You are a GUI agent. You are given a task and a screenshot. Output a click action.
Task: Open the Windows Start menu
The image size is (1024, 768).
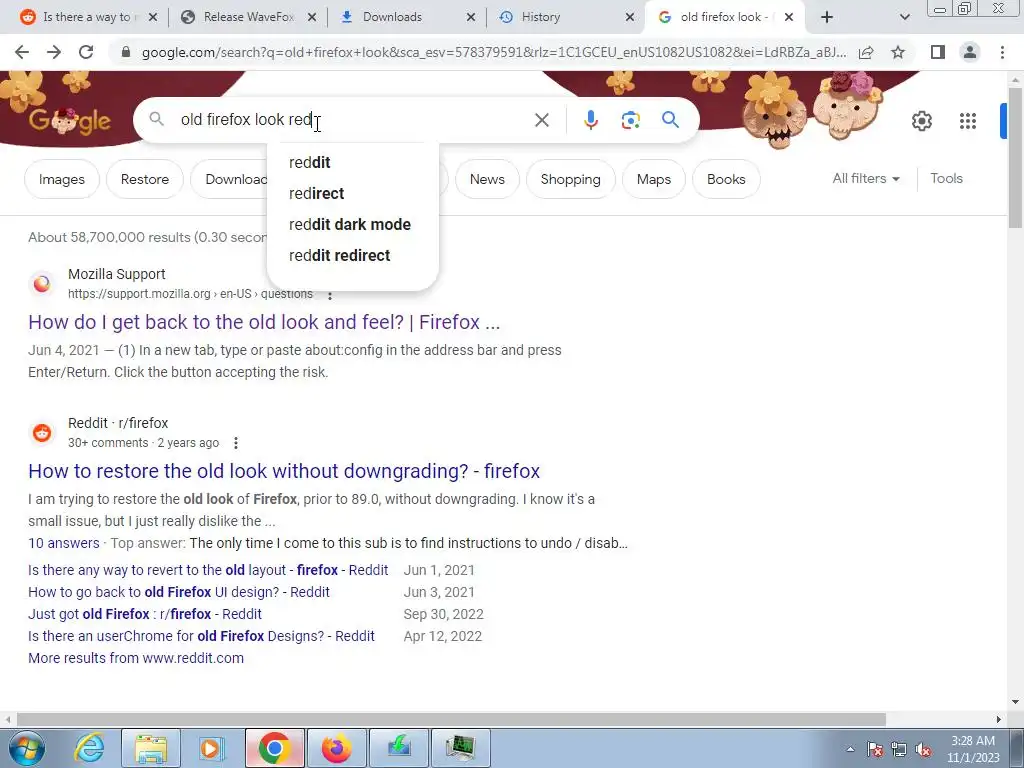tap(26, 748)
